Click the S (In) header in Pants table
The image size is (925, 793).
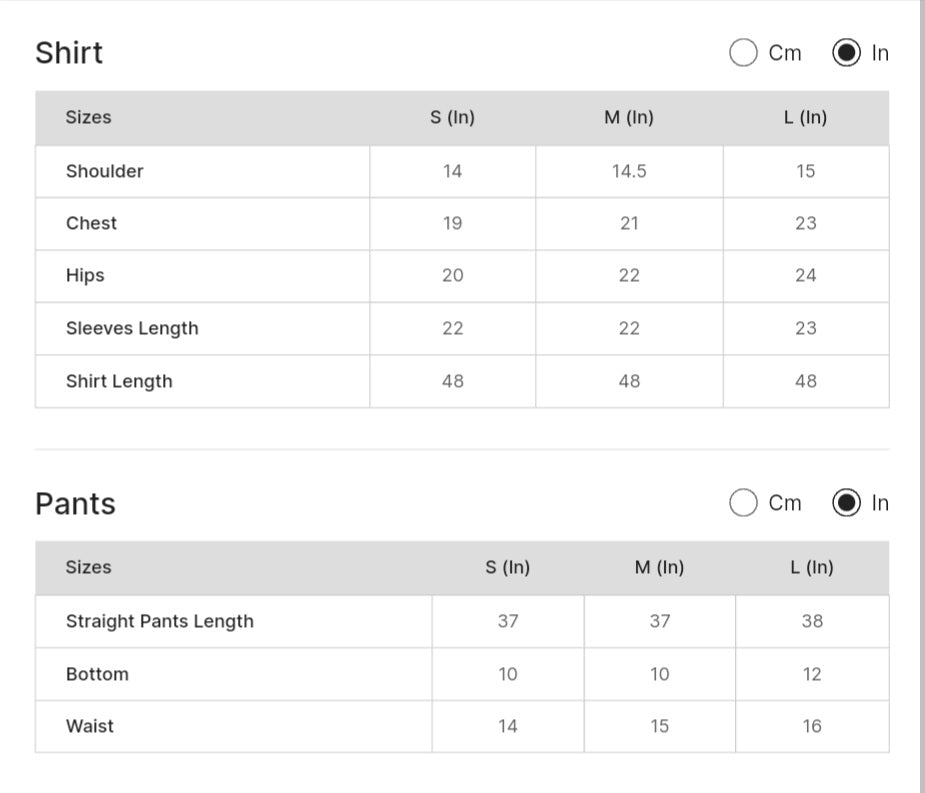(x=508, y=567)
